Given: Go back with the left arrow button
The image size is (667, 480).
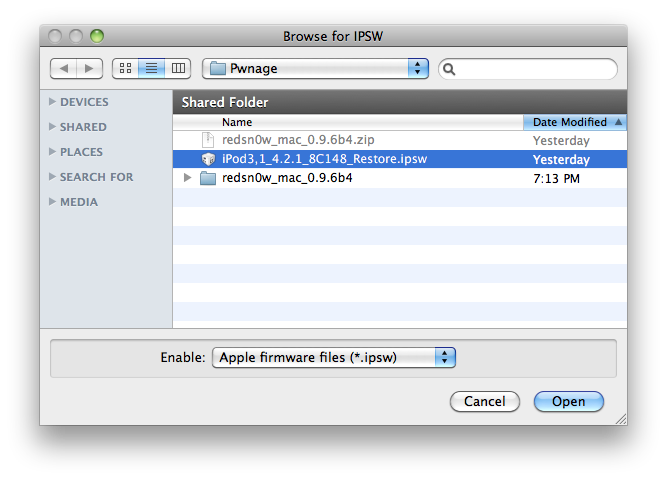Looking at the screenshot, I should (63, 69).
